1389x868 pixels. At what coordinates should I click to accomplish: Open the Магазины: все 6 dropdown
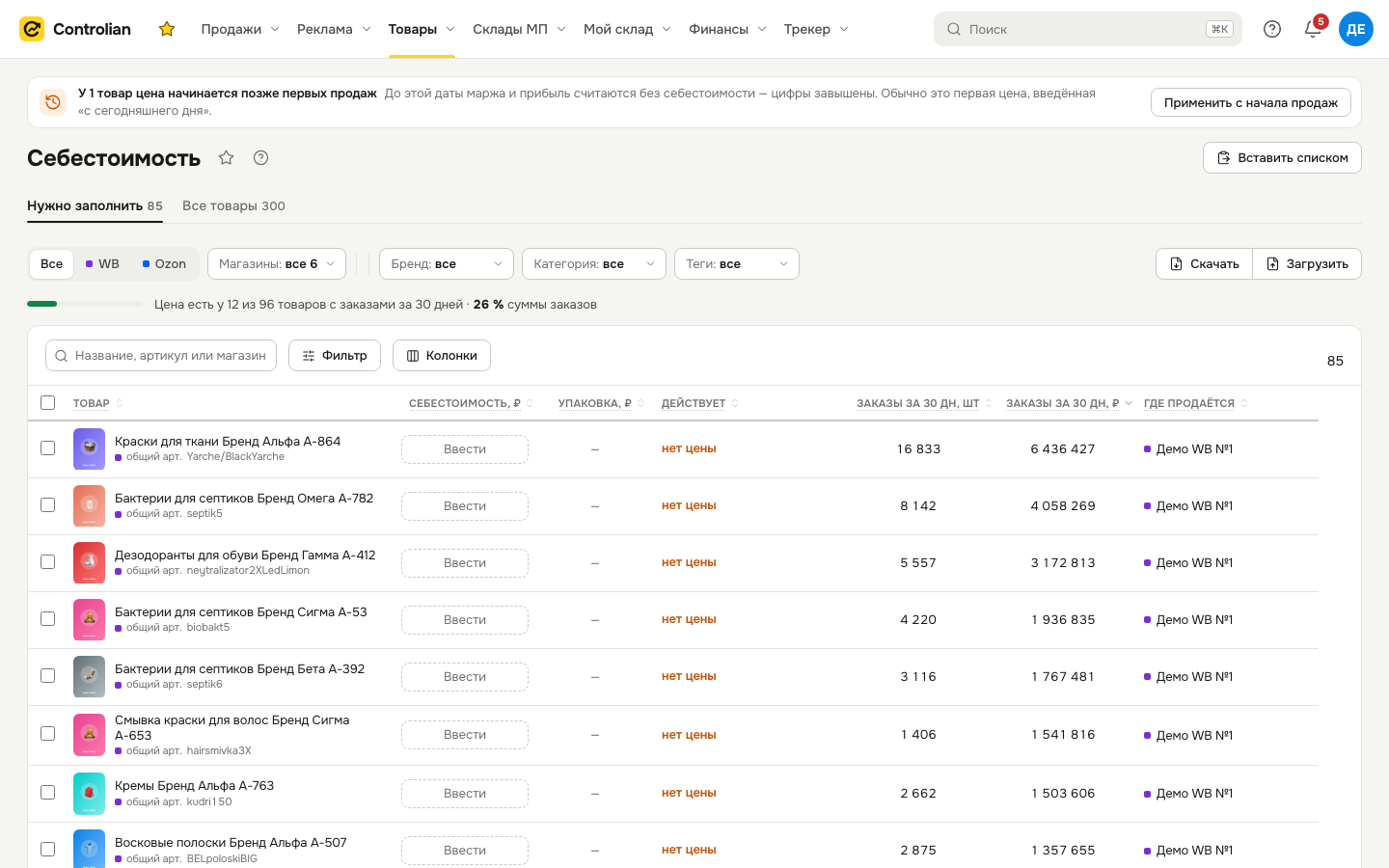[277, 264]
